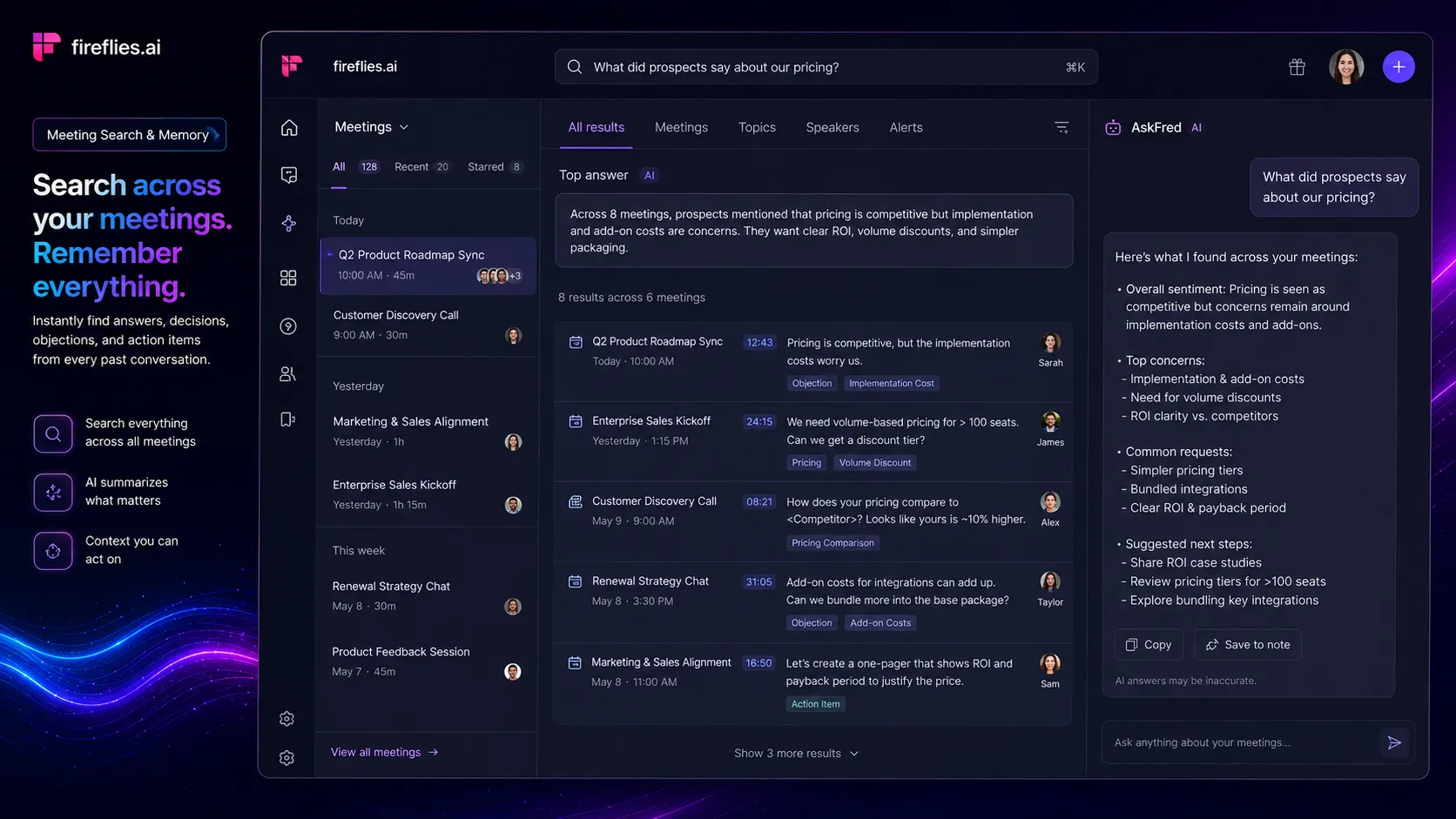The width and height of the screenshot is (1456, 819).
Task: Switch to Speakers tab
Action: click(x=832, y=127)
